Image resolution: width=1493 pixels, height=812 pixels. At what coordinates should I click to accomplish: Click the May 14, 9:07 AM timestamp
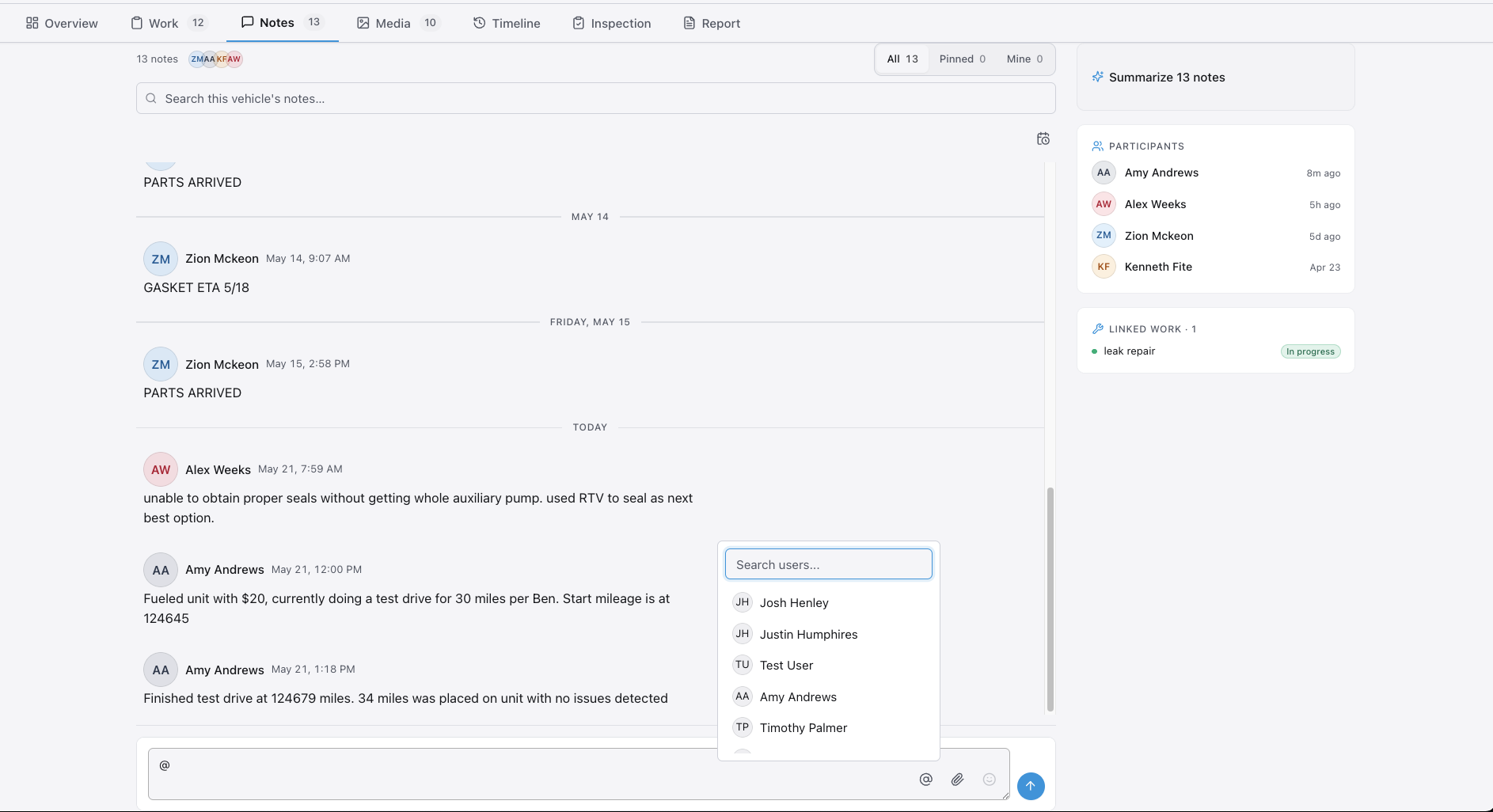(308, 258)
